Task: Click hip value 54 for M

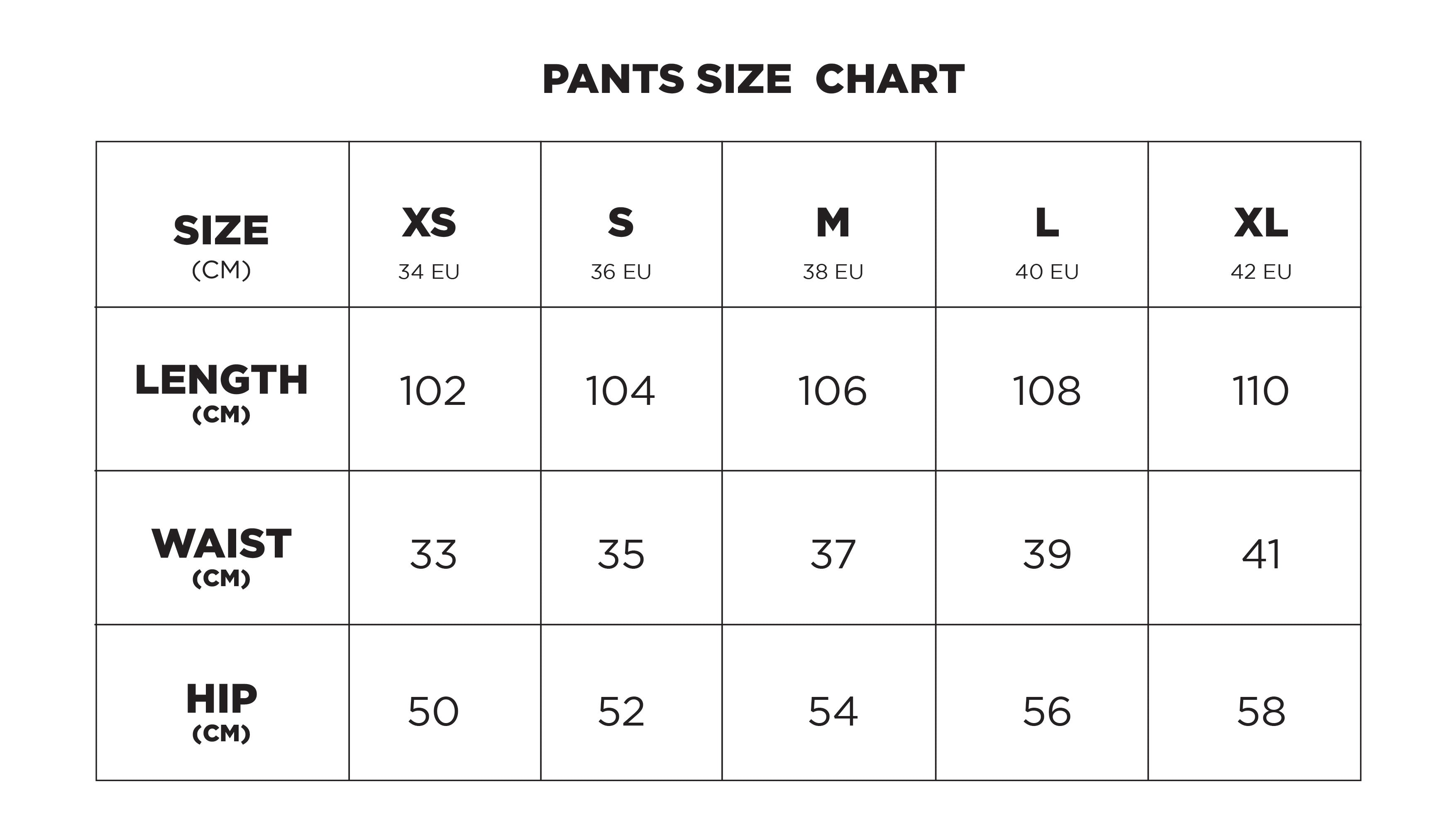Action: (833, 712)
